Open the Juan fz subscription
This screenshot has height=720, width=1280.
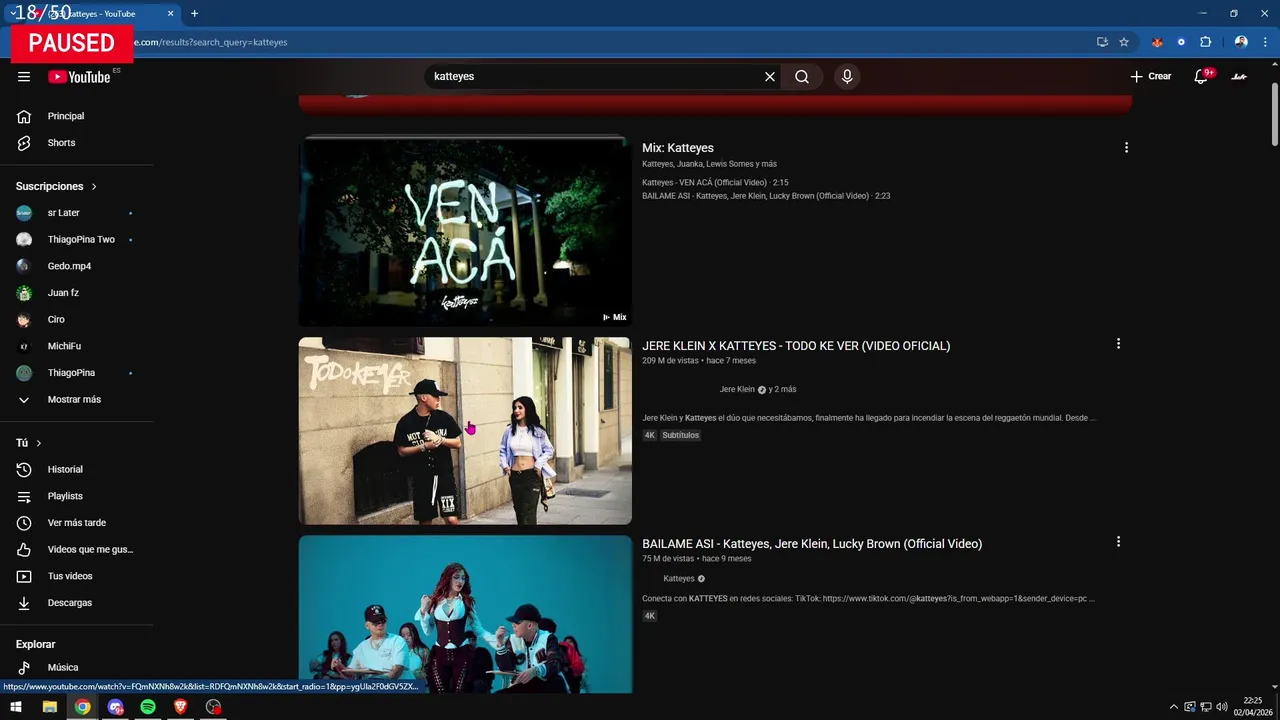(63, 293)
